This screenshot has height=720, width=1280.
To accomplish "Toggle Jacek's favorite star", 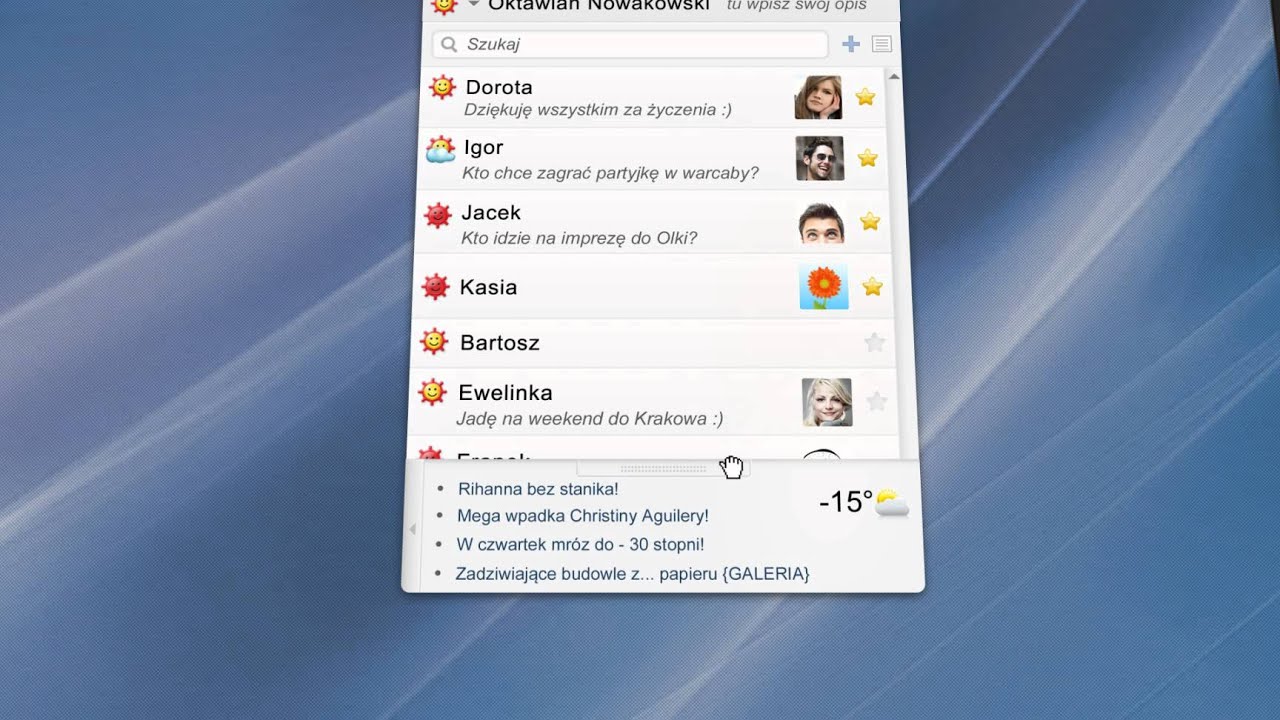I will [870, 221].
